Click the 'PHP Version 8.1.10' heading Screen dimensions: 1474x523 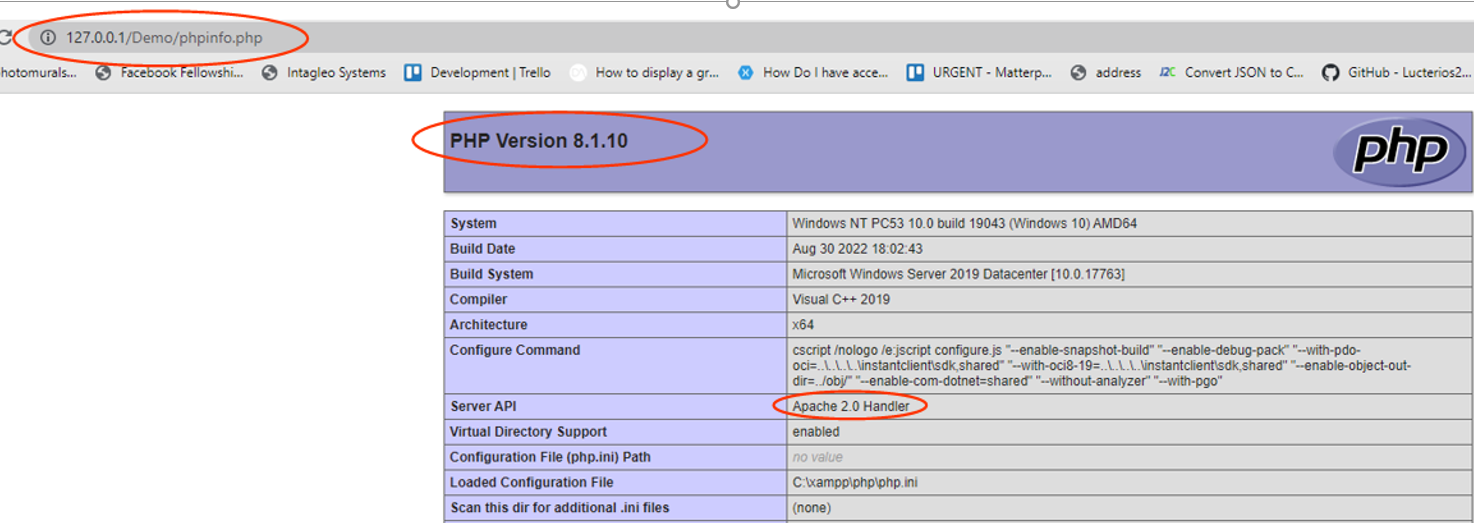point(539,141)
